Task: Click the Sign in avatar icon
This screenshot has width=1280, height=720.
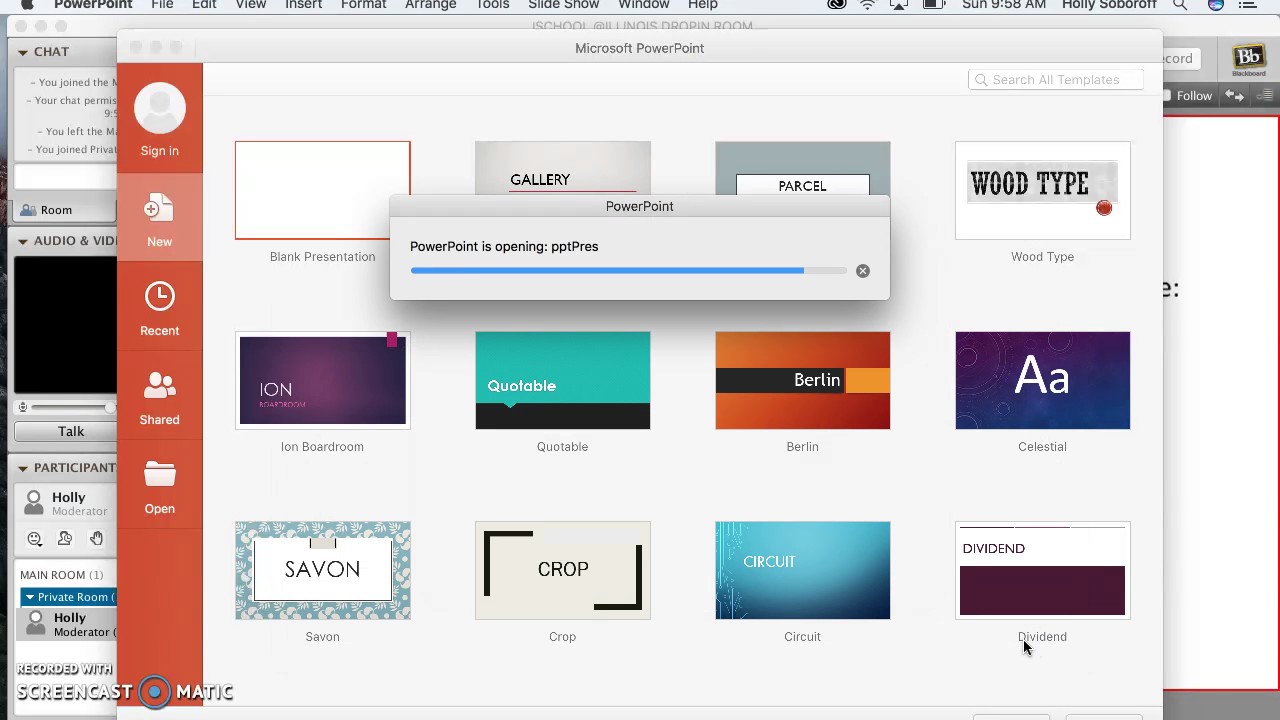Action: [x=160, y=108]
